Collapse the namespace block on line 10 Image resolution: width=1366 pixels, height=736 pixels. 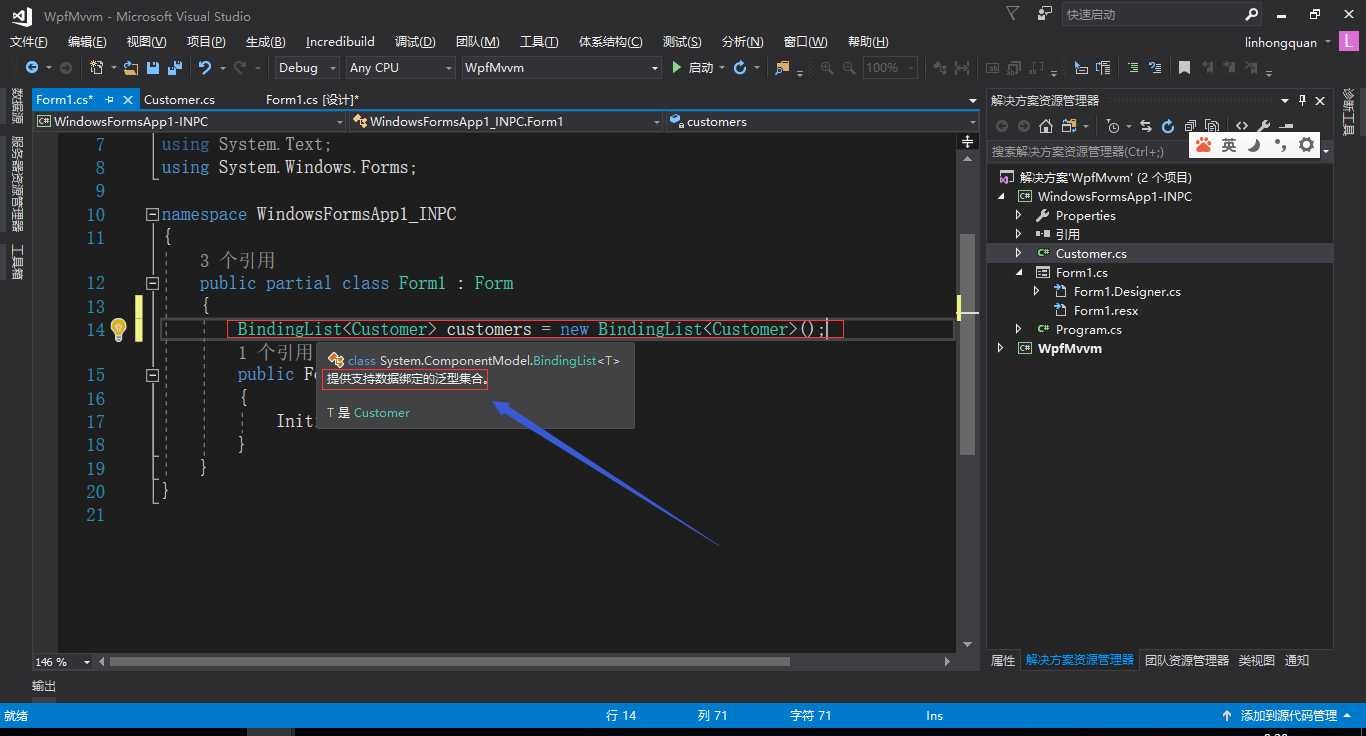[152, 214]
